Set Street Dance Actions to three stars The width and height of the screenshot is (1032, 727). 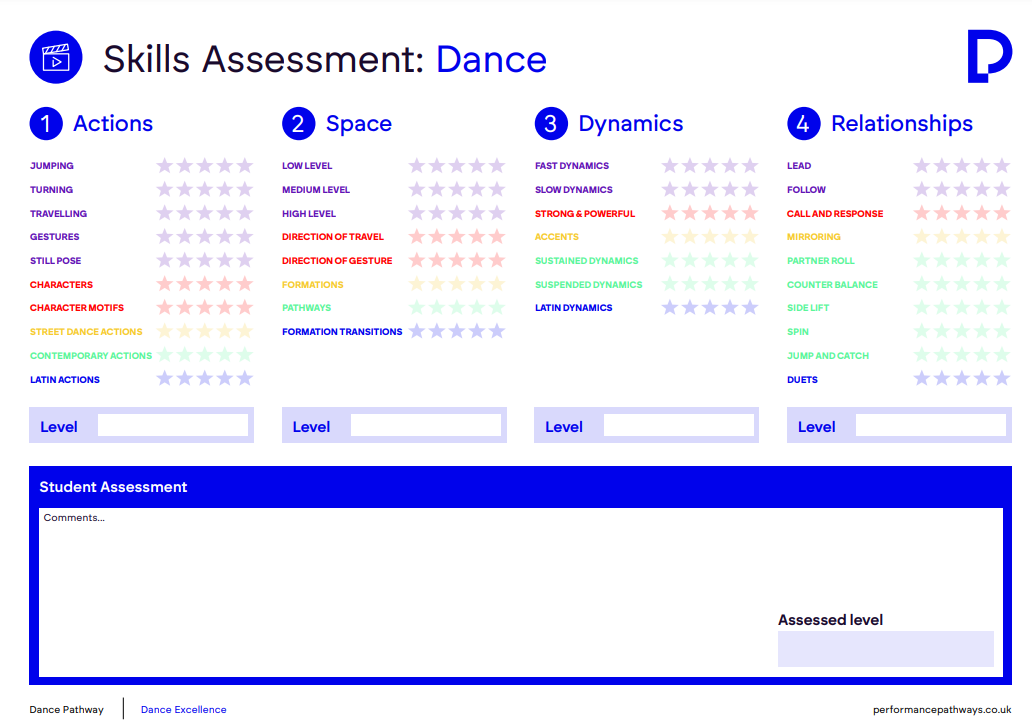point(205,332)
